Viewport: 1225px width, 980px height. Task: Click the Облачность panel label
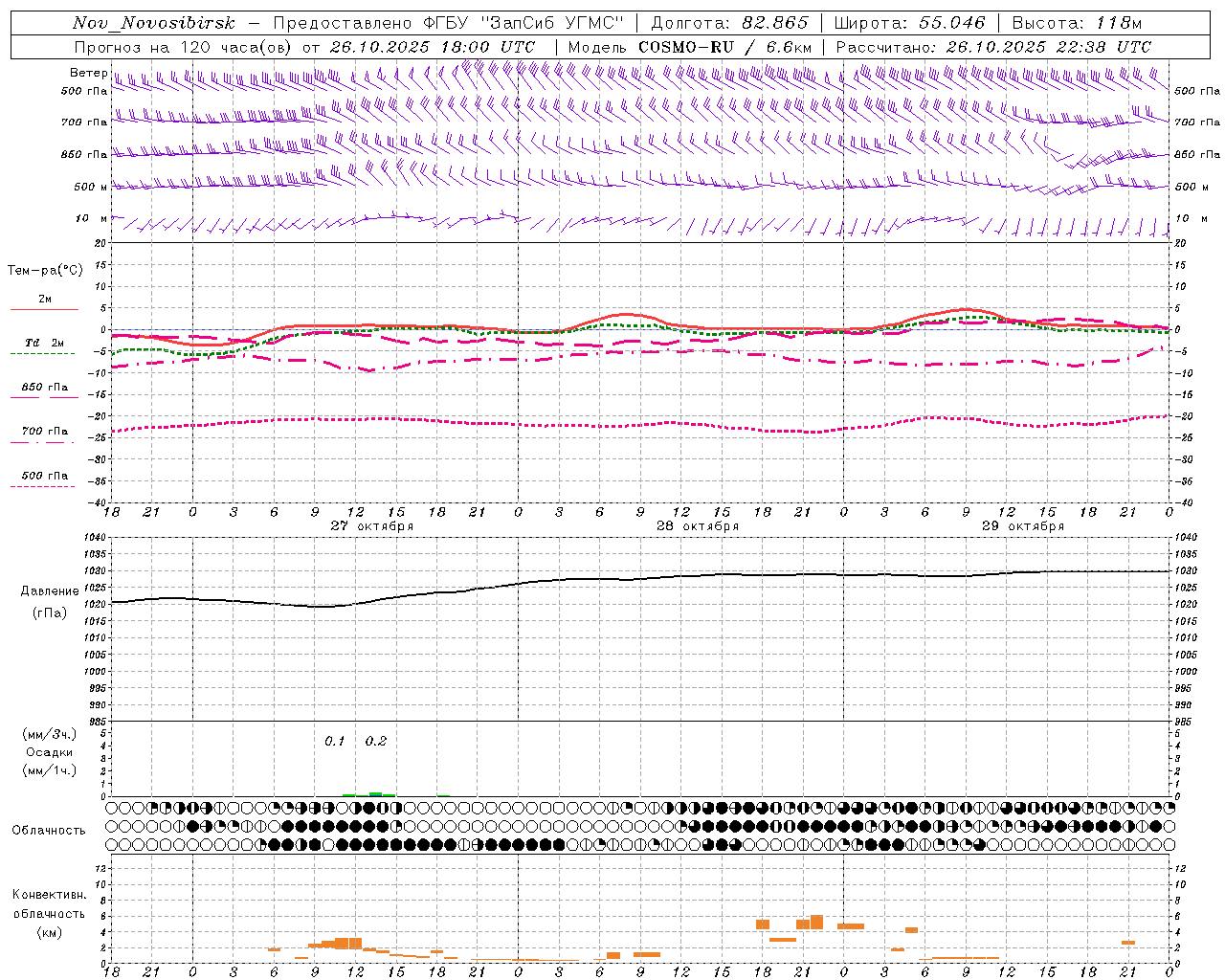point(49,830)
